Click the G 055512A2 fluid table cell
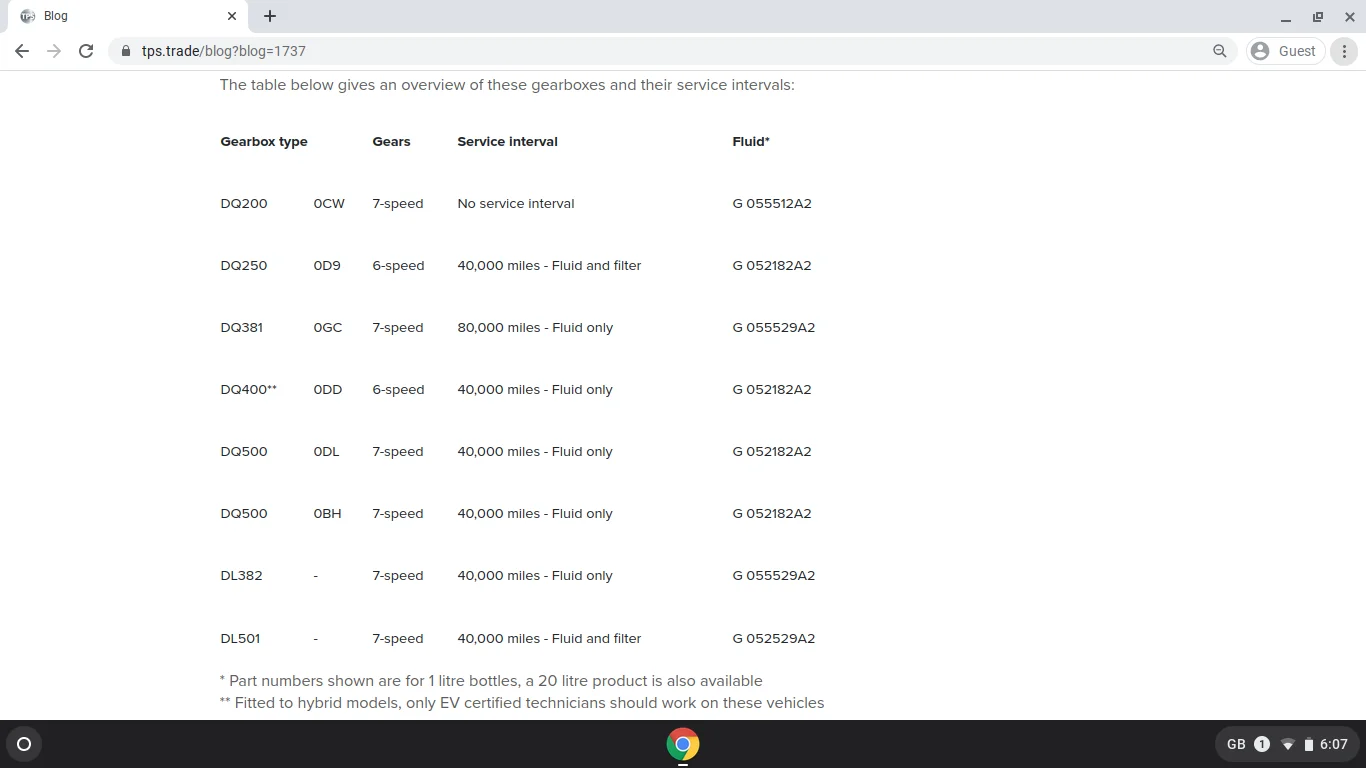This screenshot has height=768, width=1366. tap(771, 203)
